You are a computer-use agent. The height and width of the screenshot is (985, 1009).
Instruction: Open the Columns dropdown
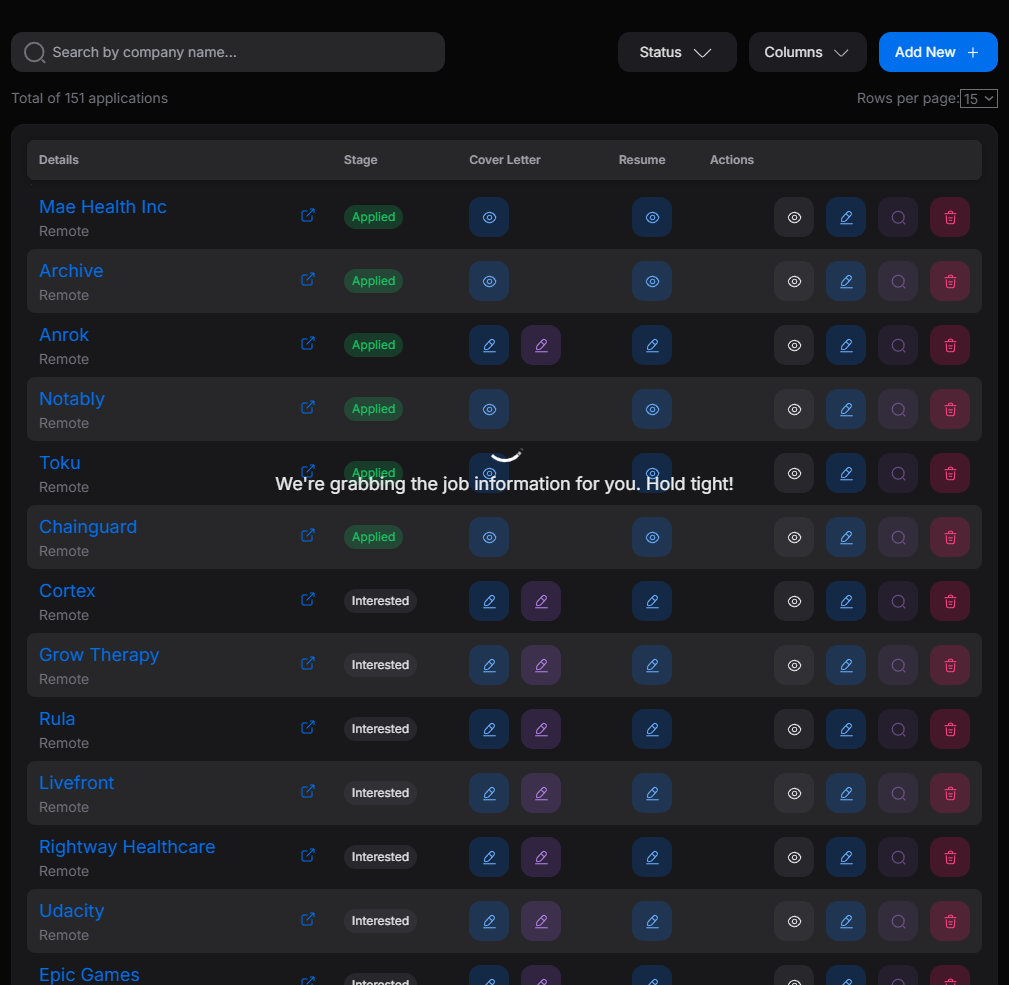pos(807,52)
